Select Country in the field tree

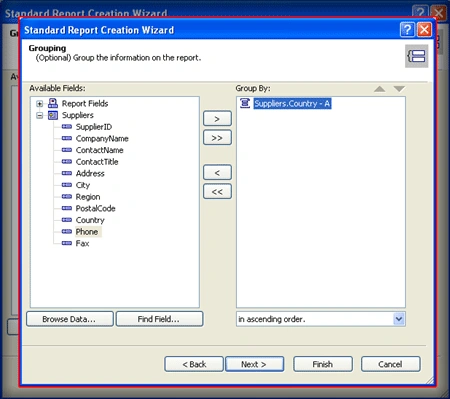point(90,220)
